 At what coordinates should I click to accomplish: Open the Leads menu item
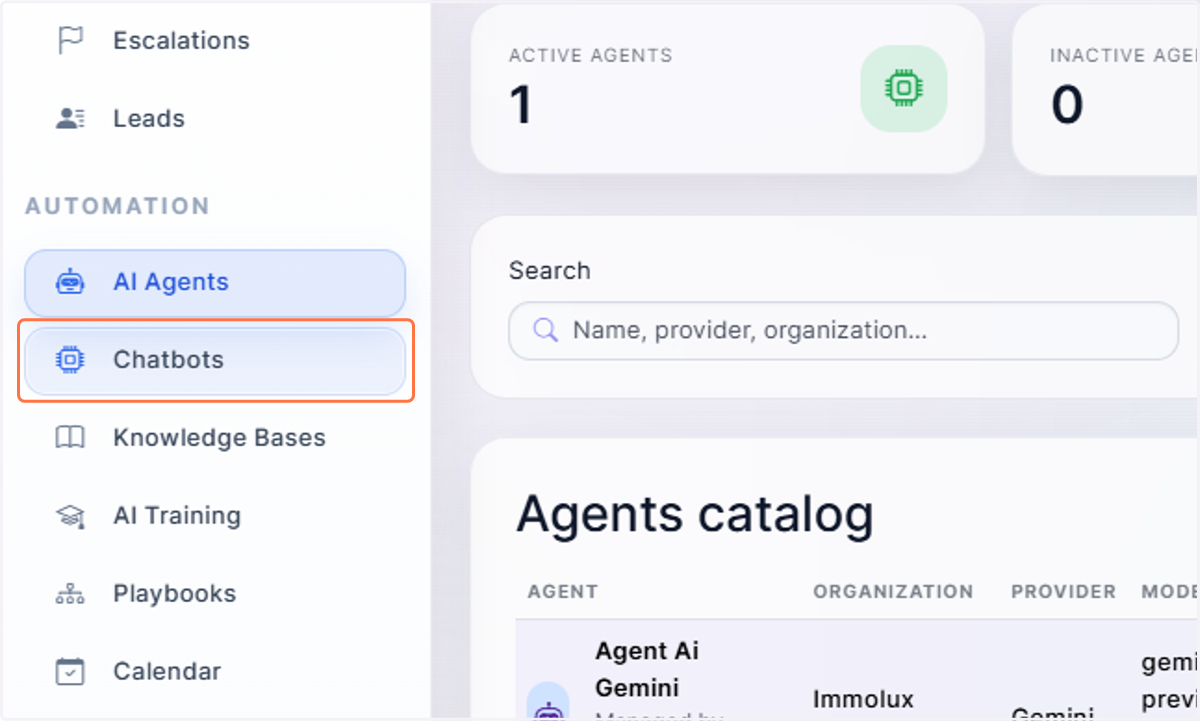coord(215,119)
